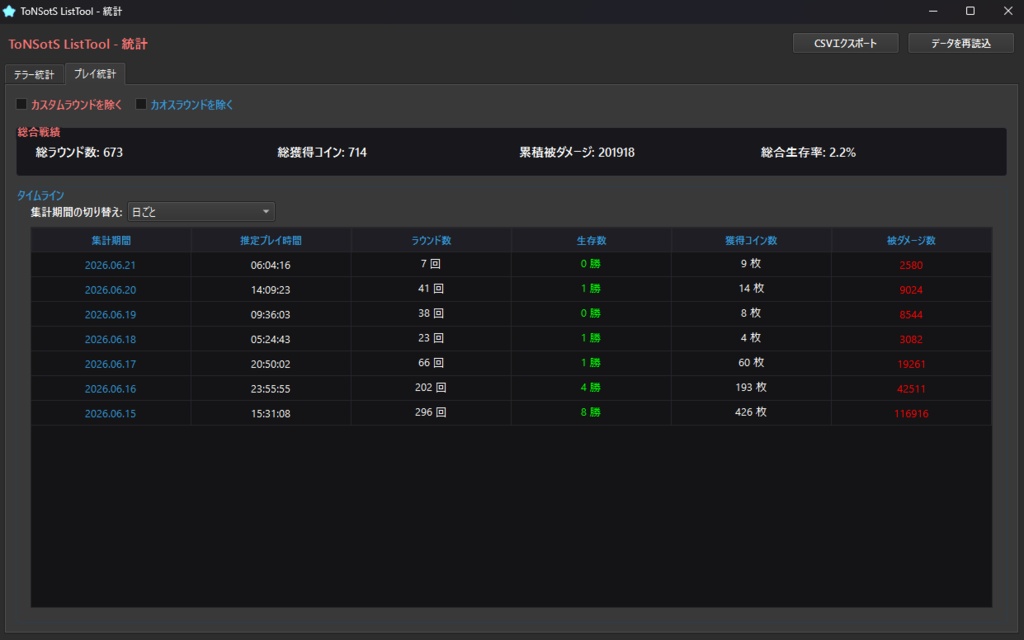This screenshot has height=640, width=1024.
Task: Maximize the ToNSotS ListTool window
Action: click(x=970, y=11)
